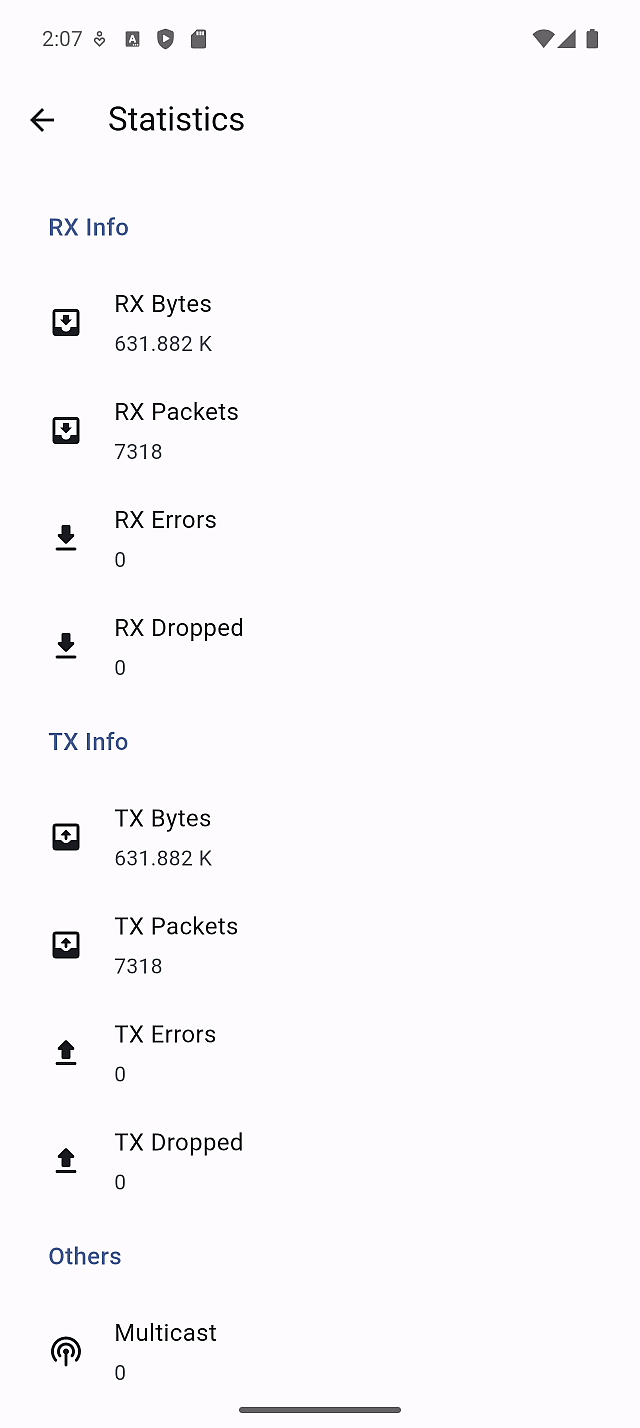Tap the Others section header
Viewport: 640px width, 1428px height.
pos(85,1256)
